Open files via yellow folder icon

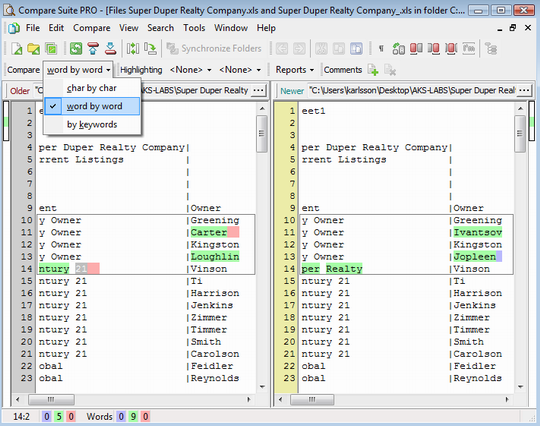click(33, 49)
